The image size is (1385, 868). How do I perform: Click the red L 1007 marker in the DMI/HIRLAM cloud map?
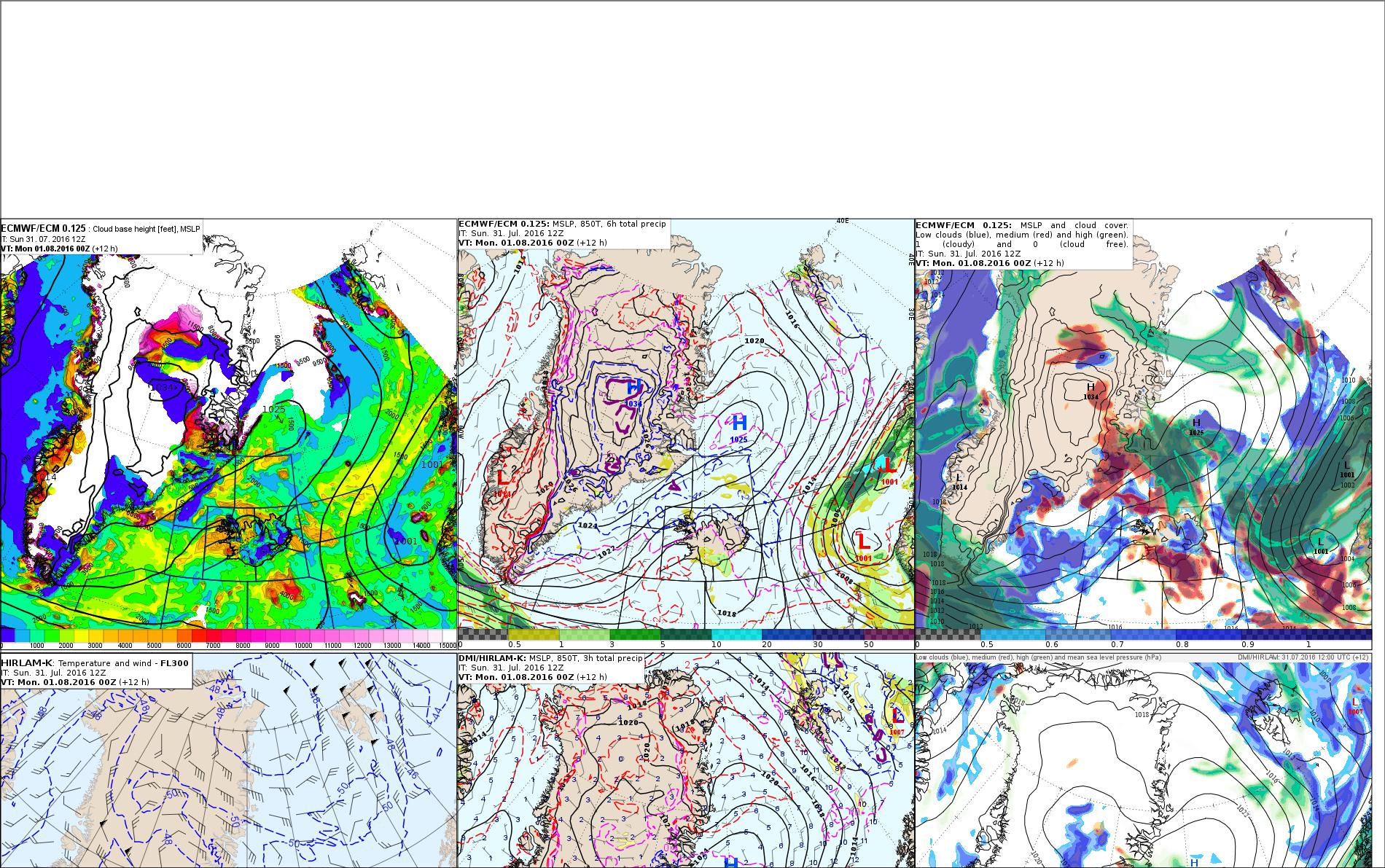coord(1355,705)
